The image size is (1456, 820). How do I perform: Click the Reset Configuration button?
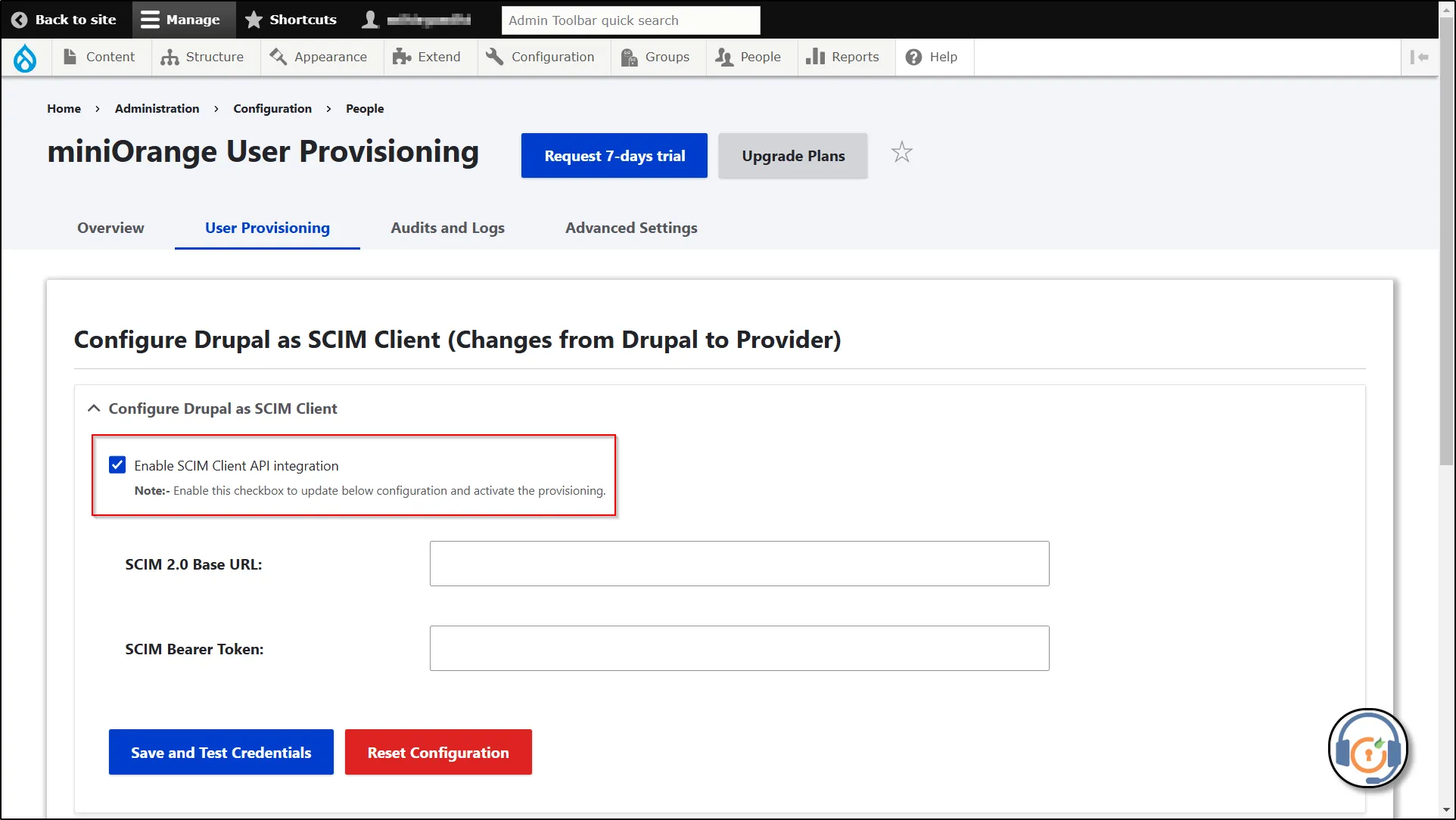point(438,752)
